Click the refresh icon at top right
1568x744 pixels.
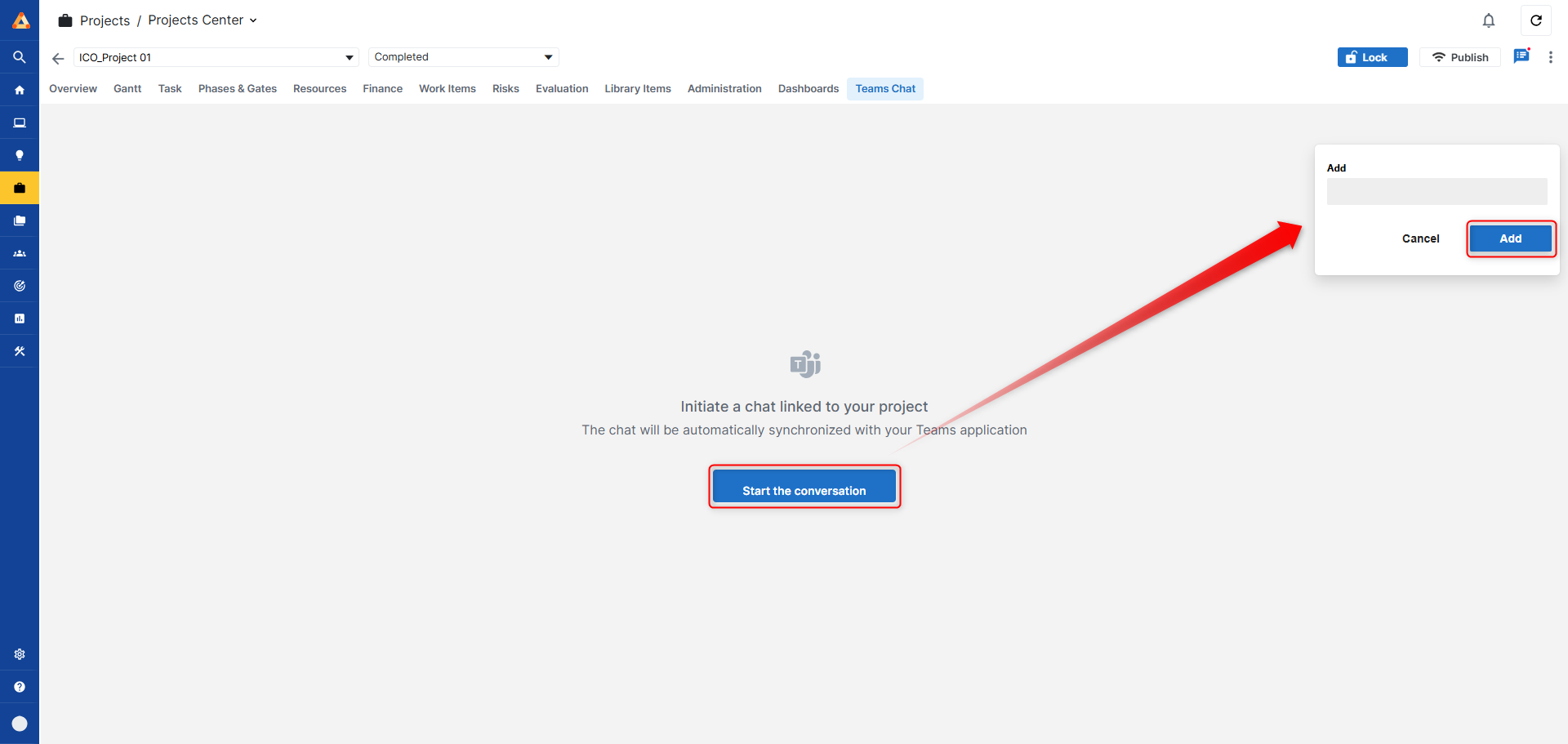pyautogui.click(x=1535, y=20)
